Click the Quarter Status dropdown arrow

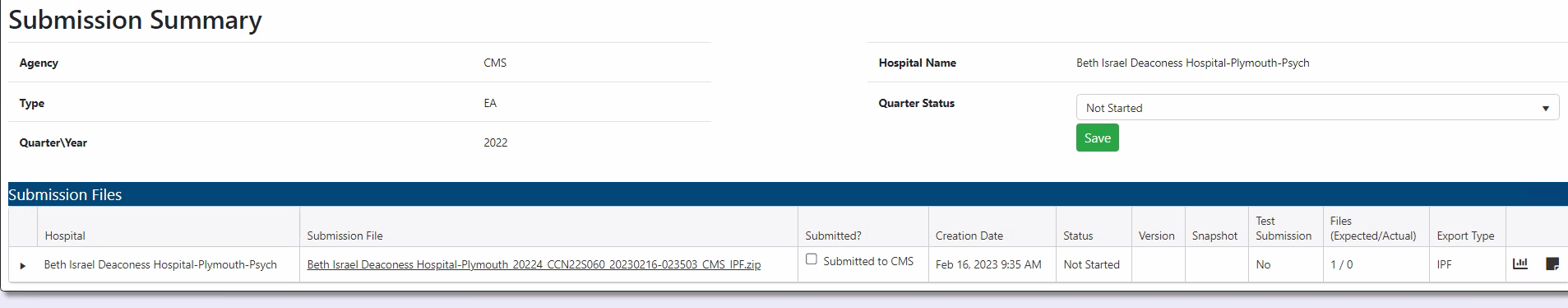(x=1545, y=108)
